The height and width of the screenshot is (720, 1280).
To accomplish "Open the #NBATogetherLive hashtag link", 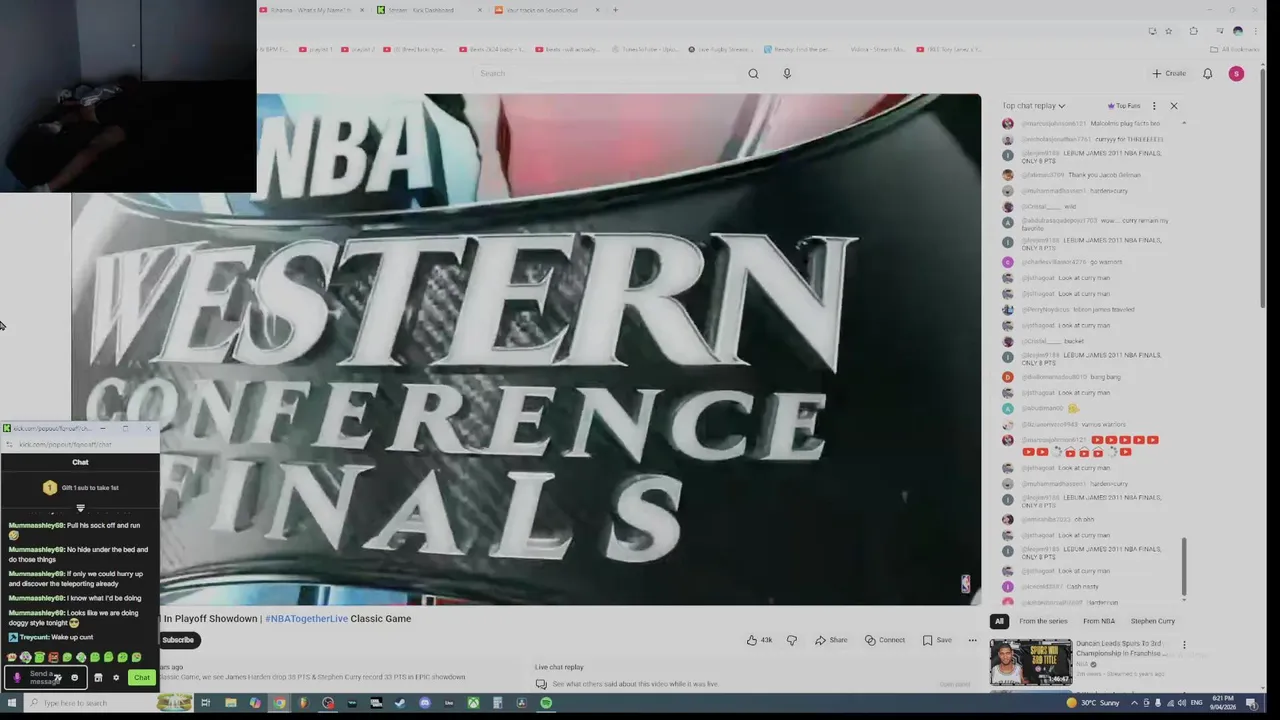I will pyautogui.click(x=306, y=619).
